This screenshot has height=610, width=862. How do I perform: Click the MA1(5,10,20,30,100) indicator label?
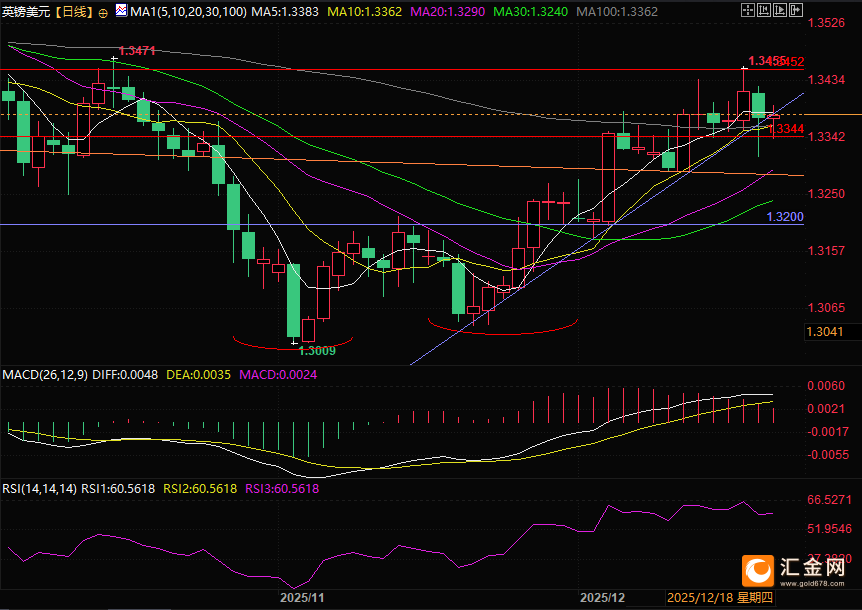click(189, 12)
